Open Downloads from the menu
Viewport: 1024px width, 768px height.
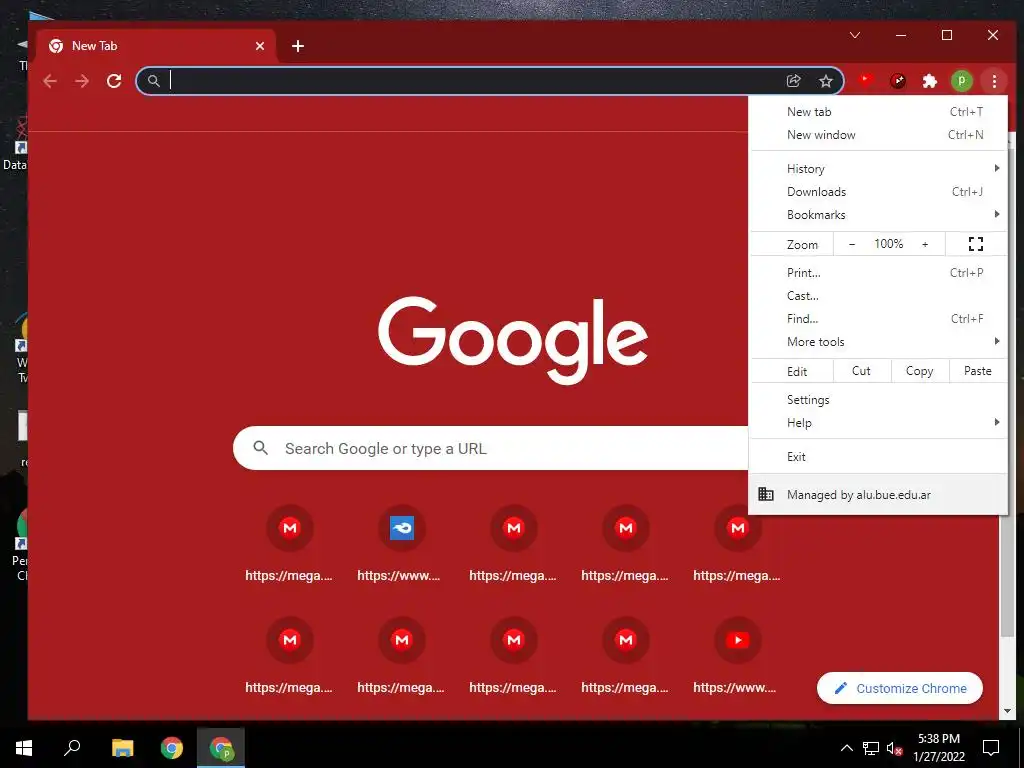(878, 191)
